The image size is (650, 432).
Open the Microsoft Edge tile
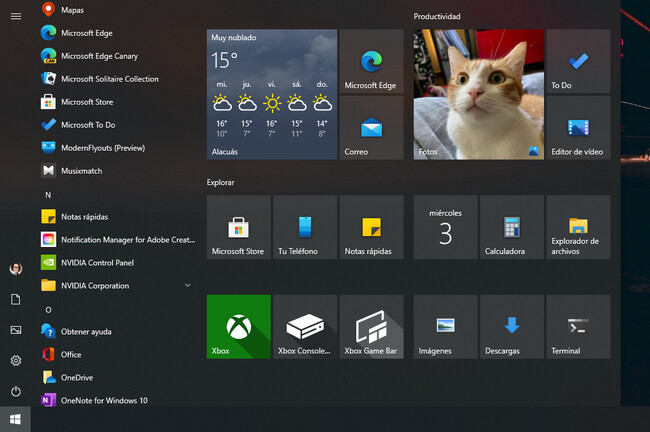coord(371,61)
